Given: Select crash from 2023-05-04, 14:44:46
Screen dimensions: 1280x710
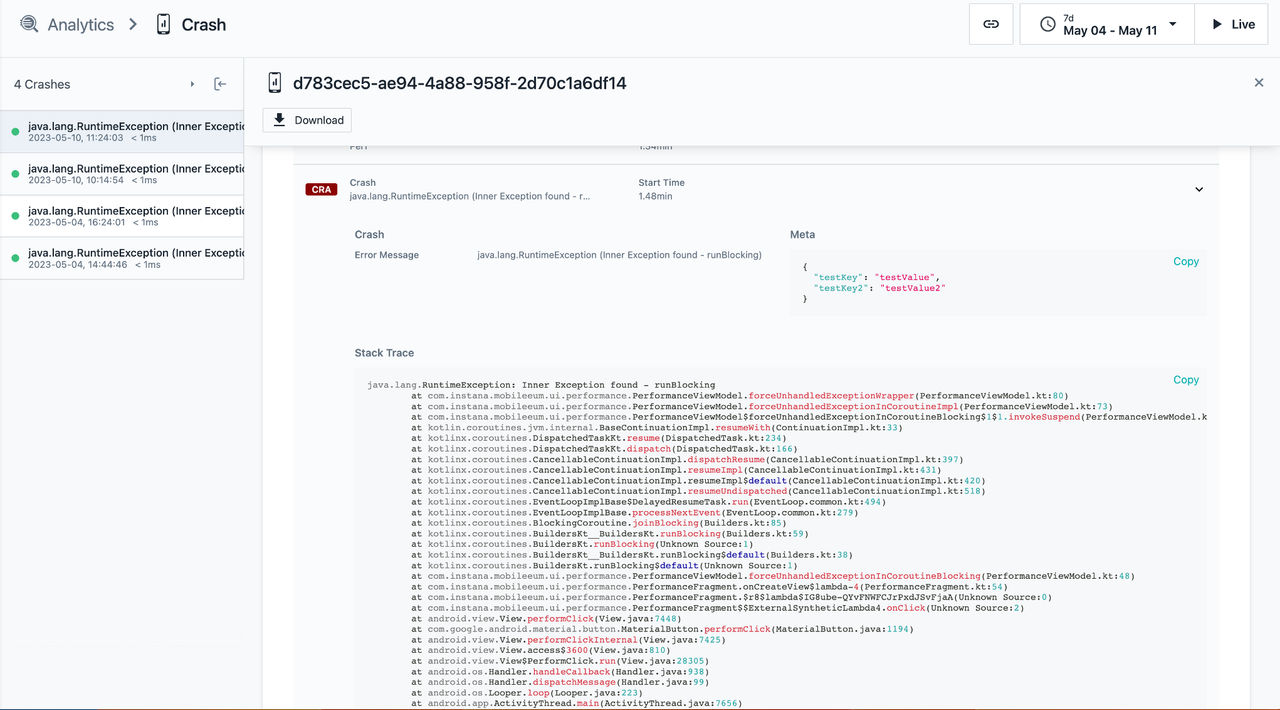Looking at the screenshot, I should click(x=122, y=258).
